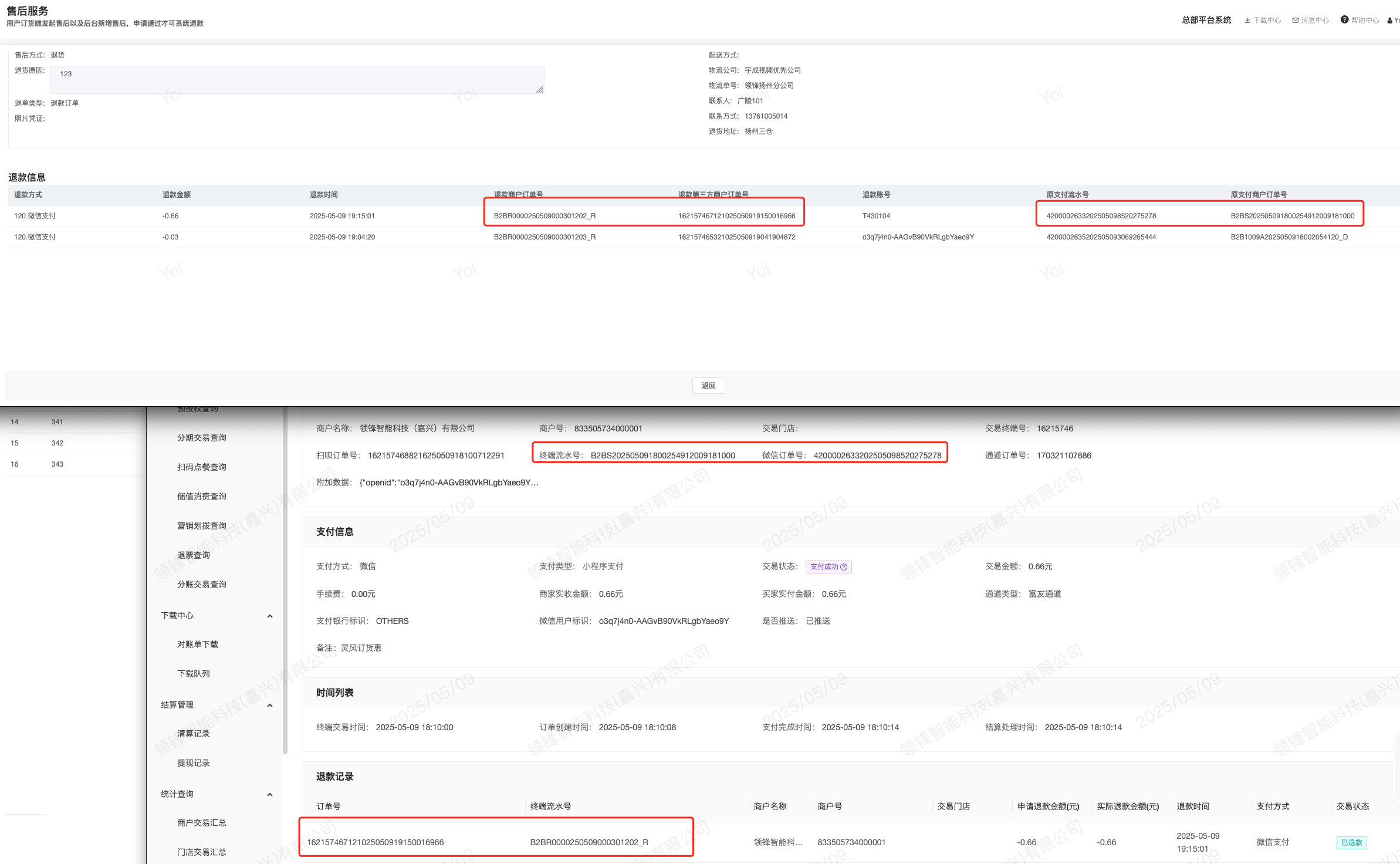Click the 返回 button
The height and width of the screenshot is (864, 1400).
click(708, 386)
